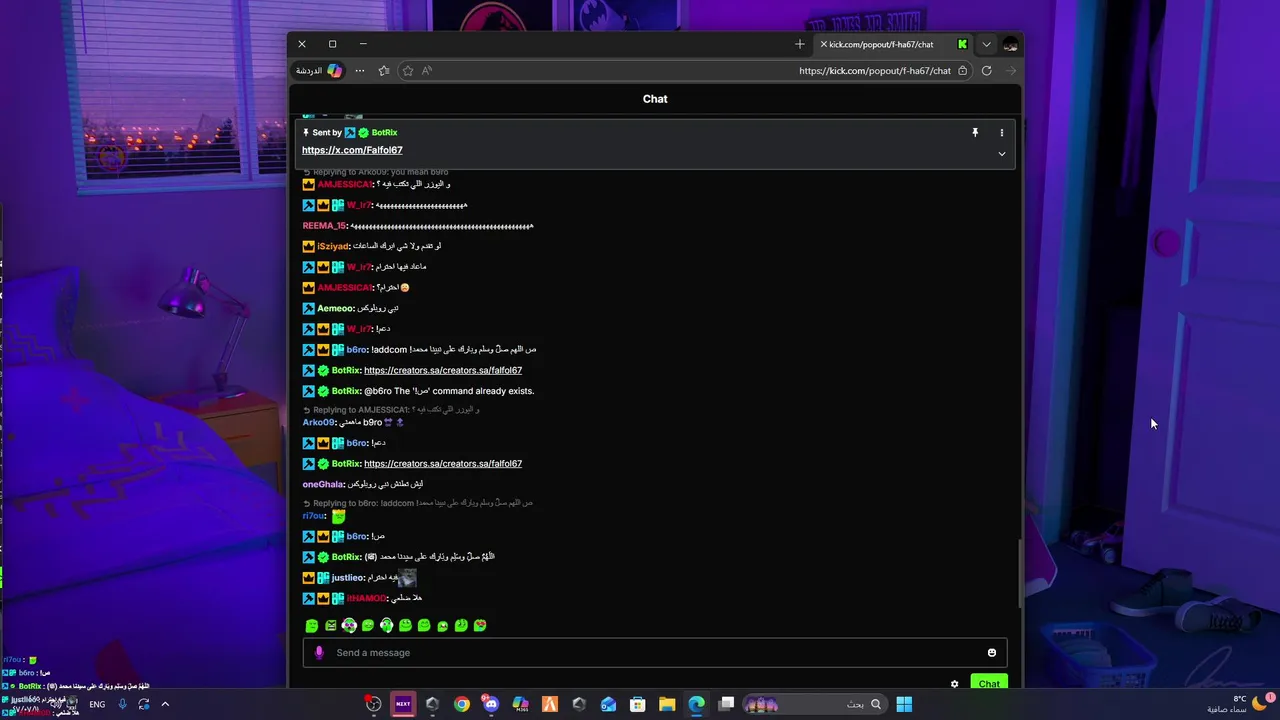Image resolution: width=1280 pixels, height=720 pixels.
Task: Click username Aemeoo in chat
Action: click(335, 308)
